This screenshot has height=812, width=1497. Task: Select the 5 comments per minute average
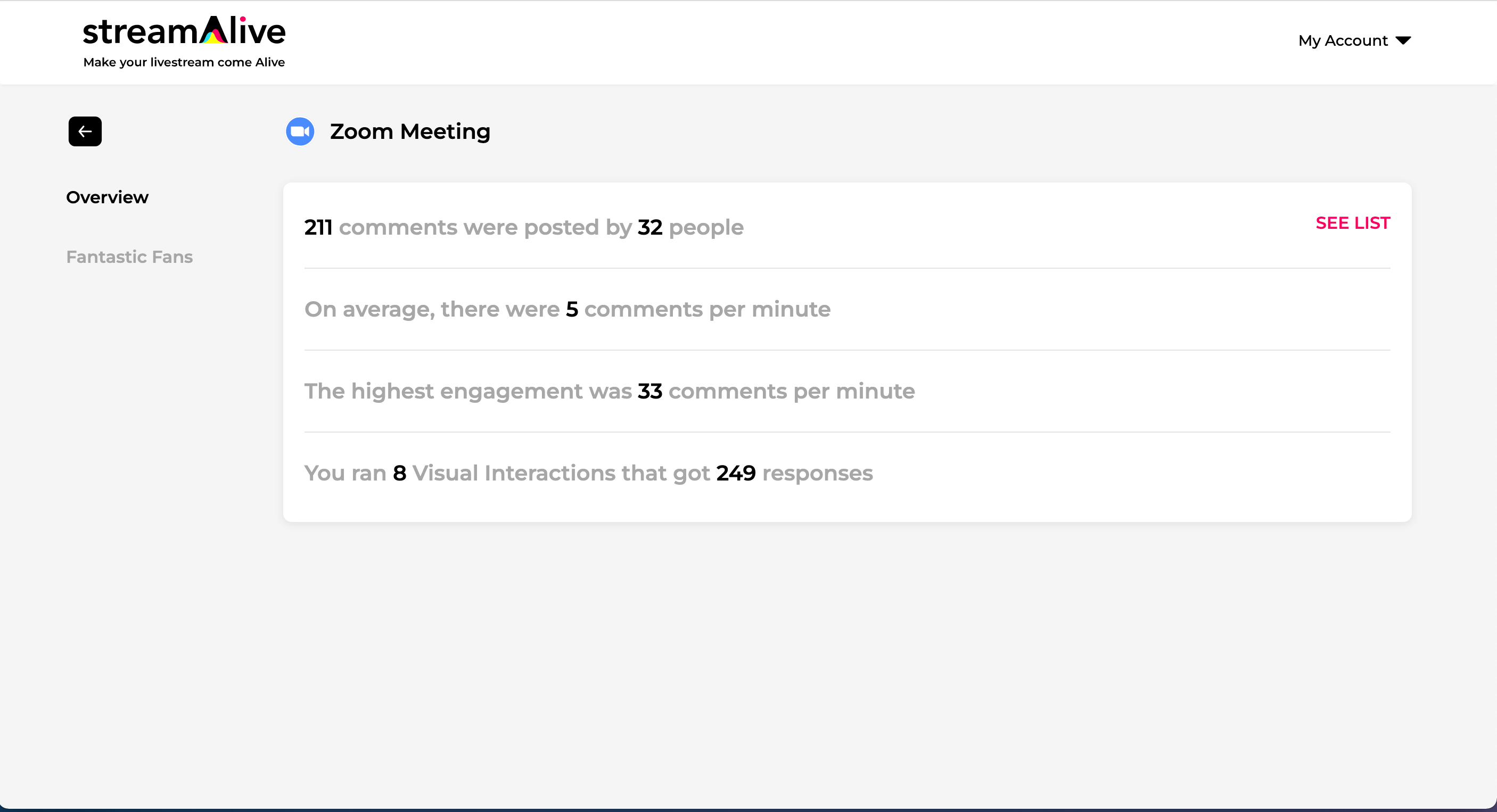coord(572,309)
